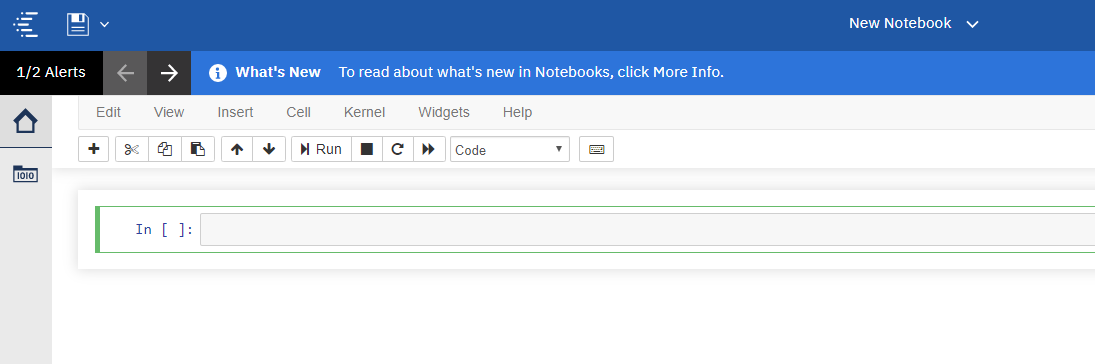
Task: Move selected cell up arrow
Action: coord(237,149)
